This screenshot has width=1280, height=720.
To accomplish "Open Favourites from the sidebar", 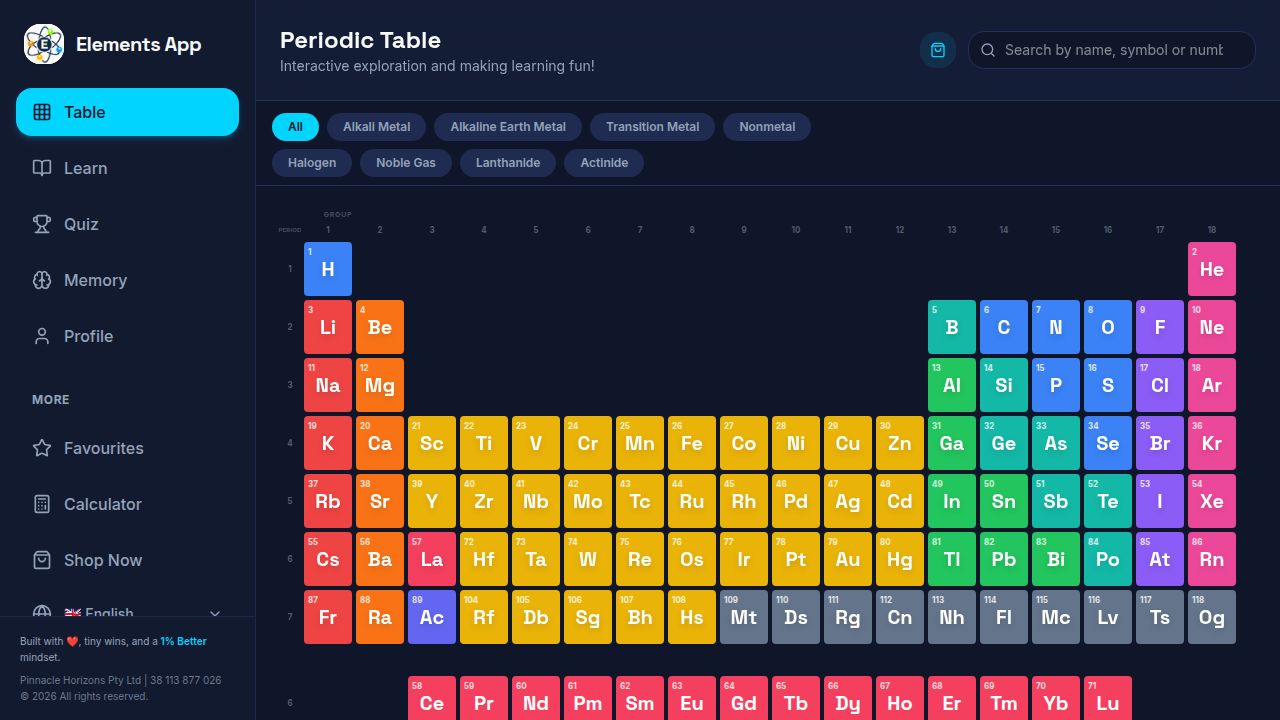I will (127, 448).
